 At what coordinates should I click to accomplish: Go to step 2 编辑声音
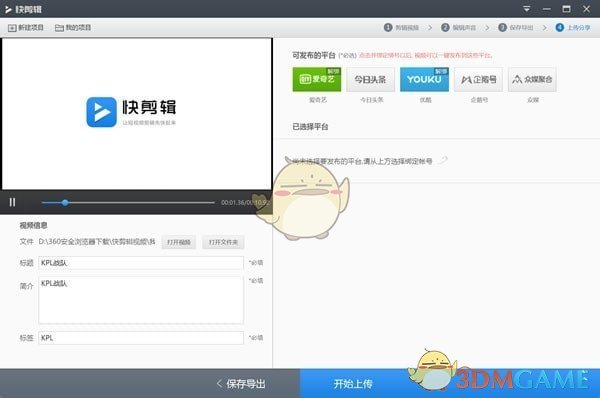click(458, 28)
